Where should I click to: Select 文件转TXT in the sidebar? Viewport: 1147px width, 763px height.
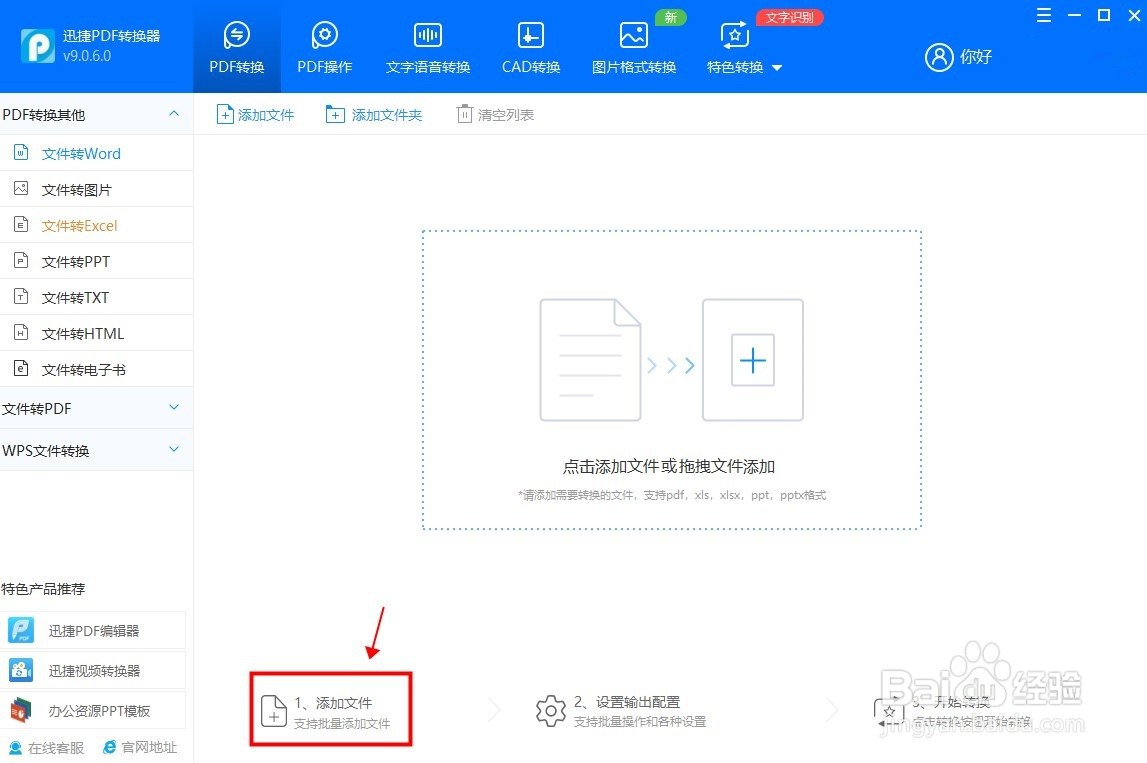(x=97, y=297)
